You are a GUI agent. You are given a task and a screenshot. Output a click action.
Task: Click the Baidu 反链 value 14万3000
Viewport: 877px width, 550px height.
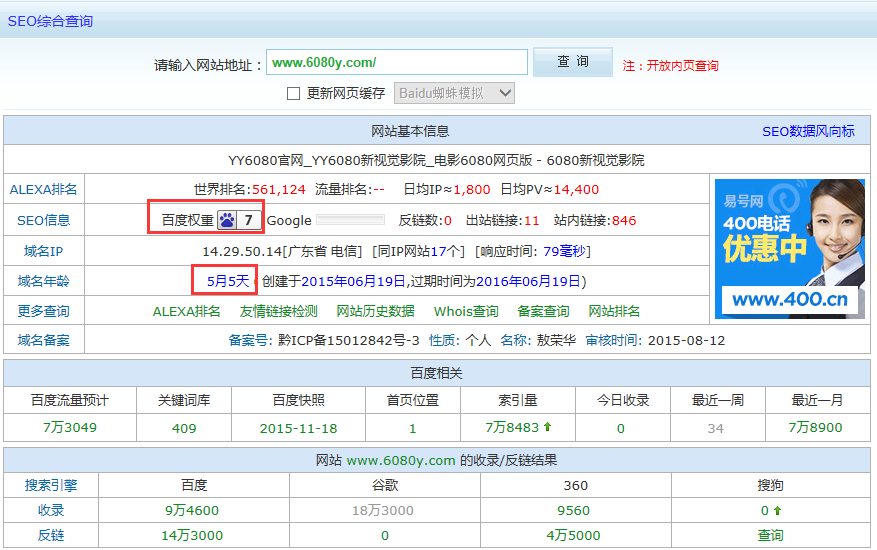[192, 535]
